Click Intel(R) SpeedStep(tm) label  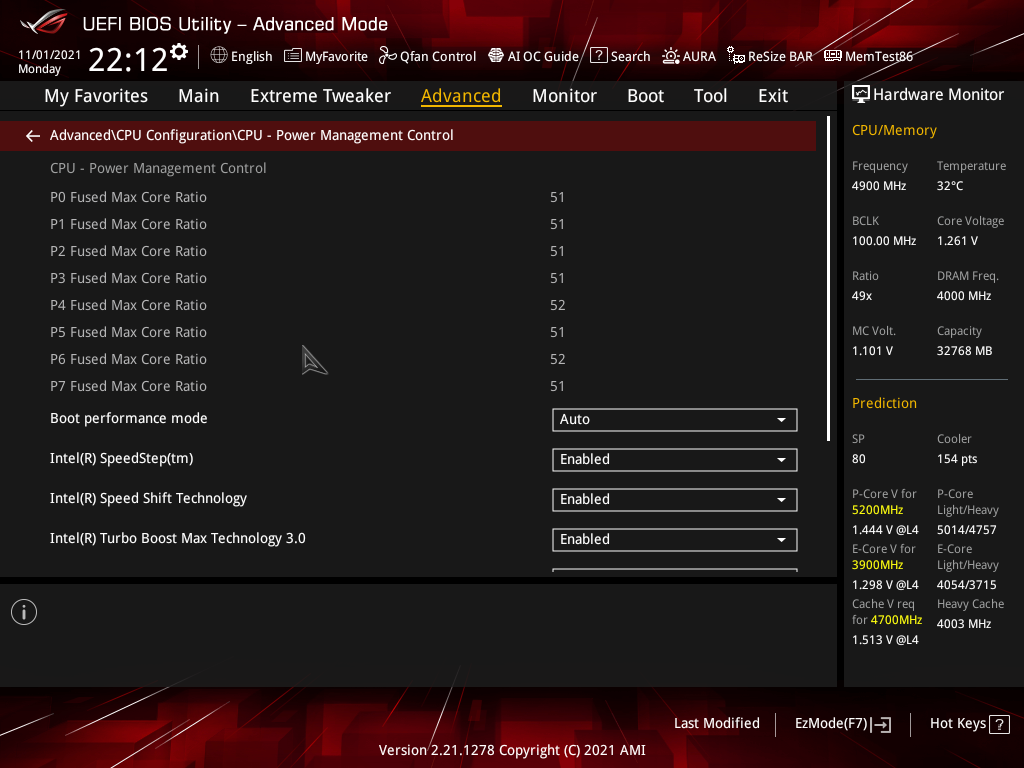(121, 458)
